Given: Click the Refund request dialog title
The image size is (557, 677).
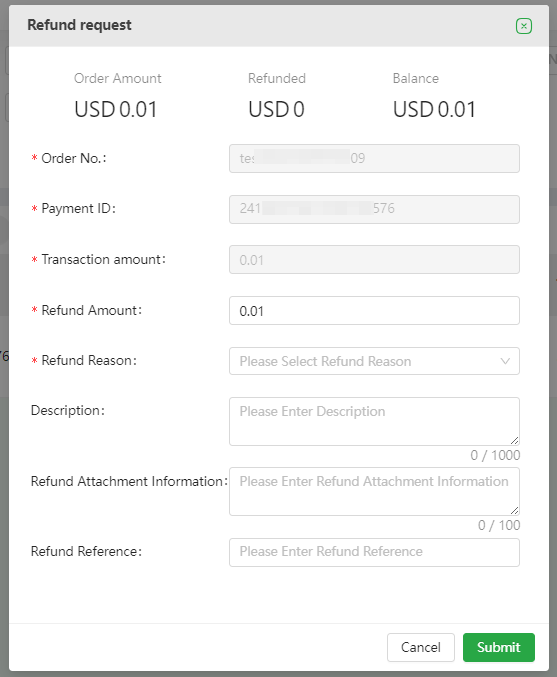Looking at the screenshot, I should coord(79,25).
